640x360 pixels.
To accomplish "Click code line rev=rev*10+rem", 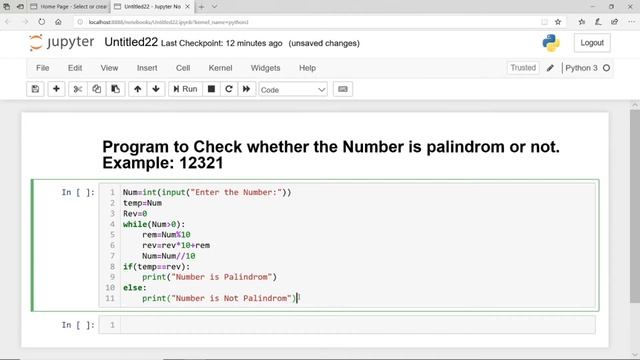I will [176, 245].
